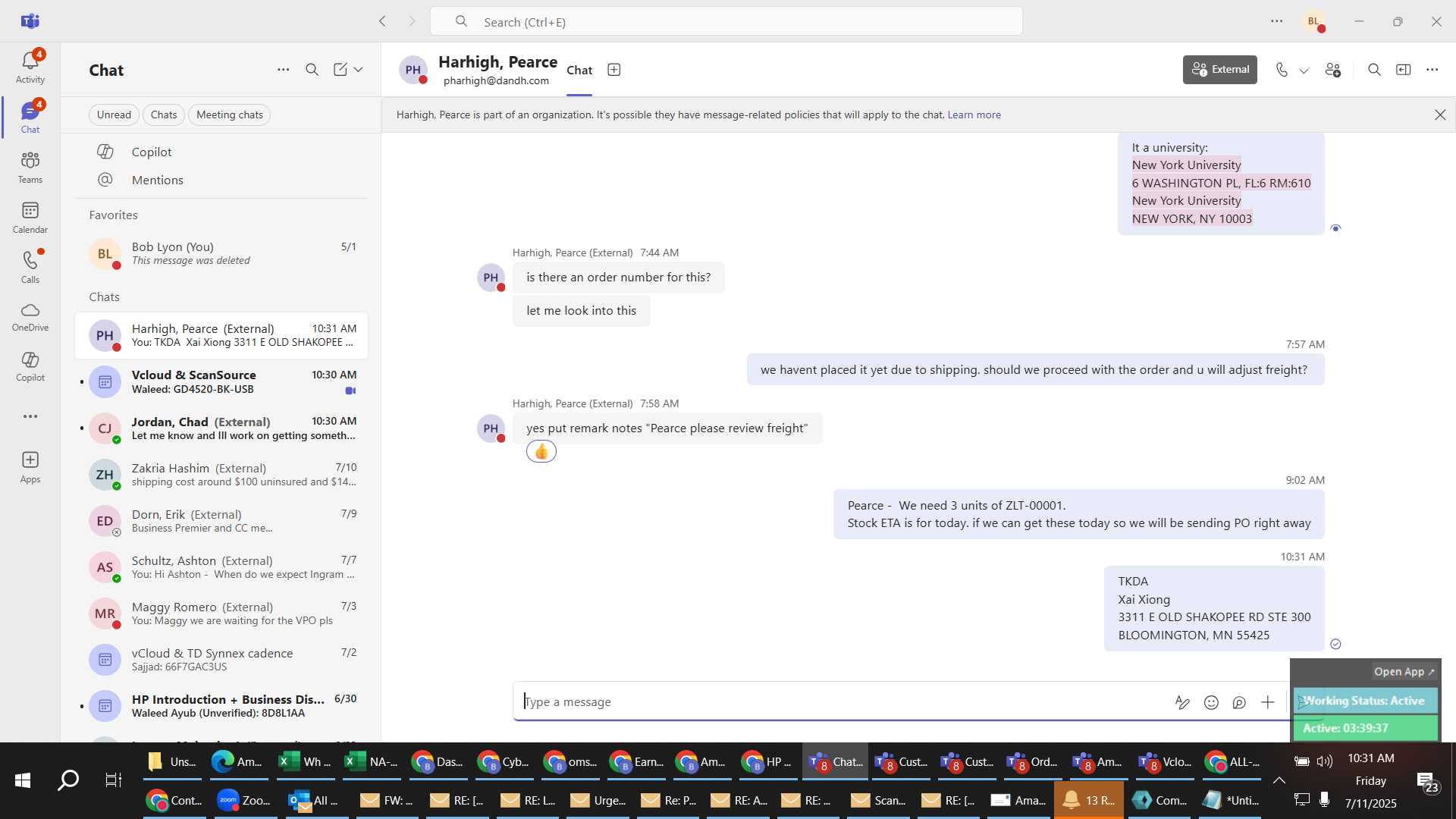1456x819 pixels.
Task: Open Mentions in chat list
Action: (x=221, y=180)
